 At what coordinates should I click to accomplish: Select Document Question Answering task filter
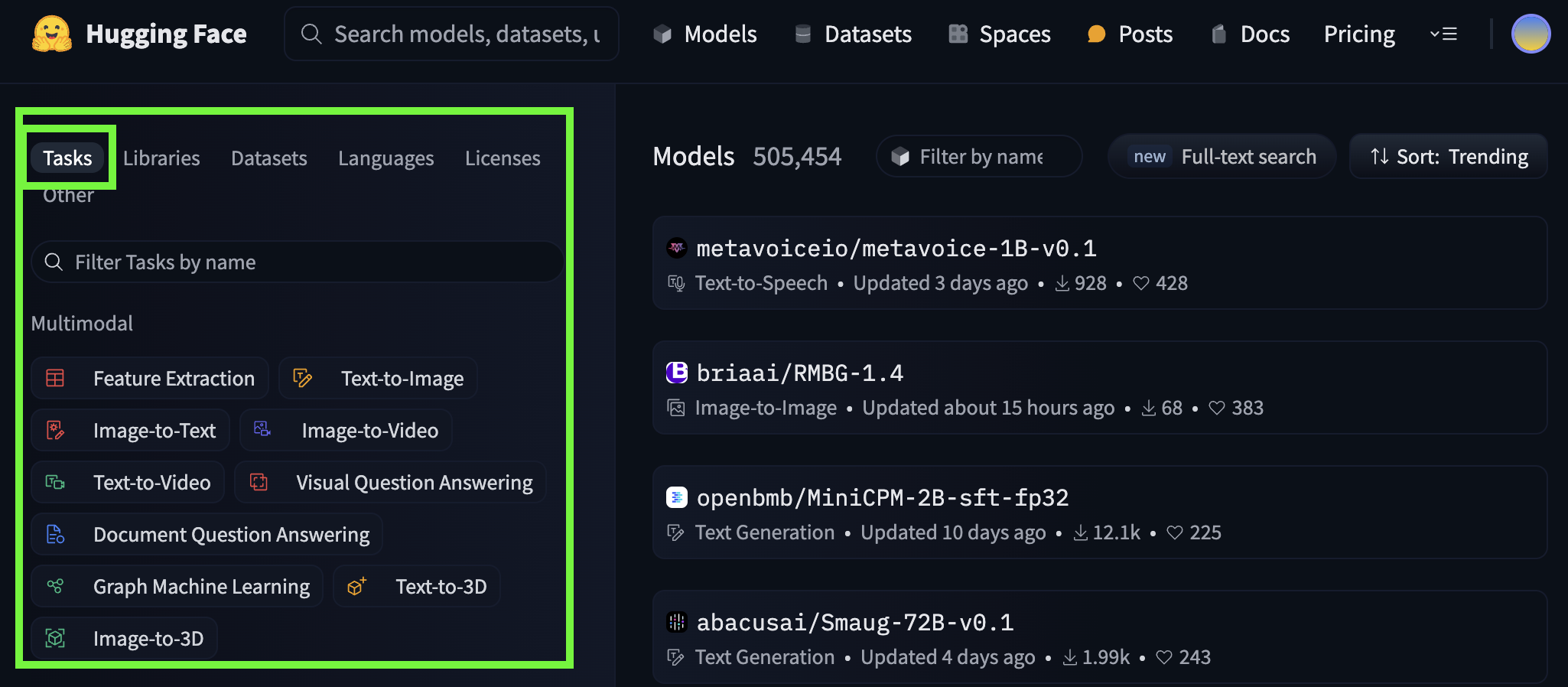point(207,534)
